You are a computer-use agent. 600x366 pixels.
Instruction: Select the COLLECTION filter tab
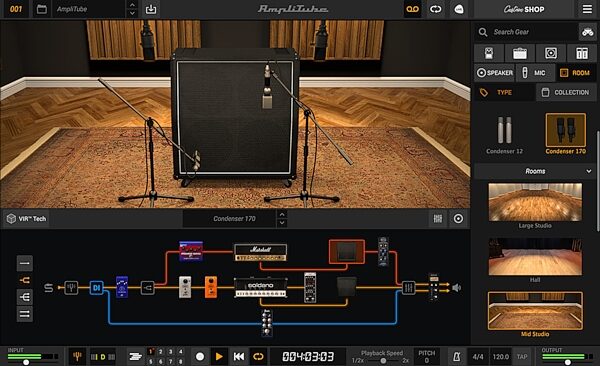tap(566, 93)
